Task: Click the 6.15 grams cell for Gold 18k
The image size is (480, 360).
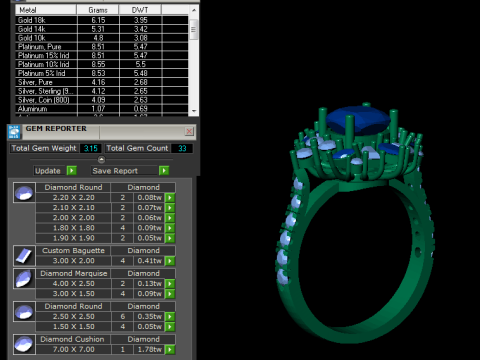Action: point(98,20)
